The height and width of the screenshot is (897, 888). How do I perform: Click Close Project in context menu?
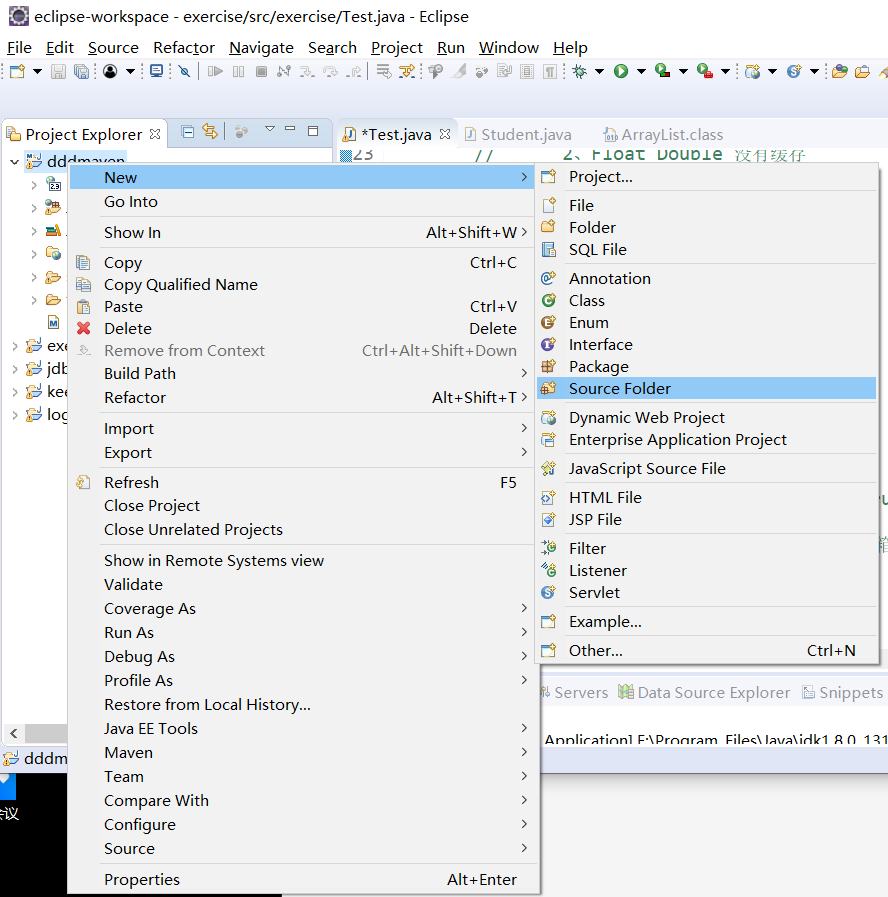(302, 506)
